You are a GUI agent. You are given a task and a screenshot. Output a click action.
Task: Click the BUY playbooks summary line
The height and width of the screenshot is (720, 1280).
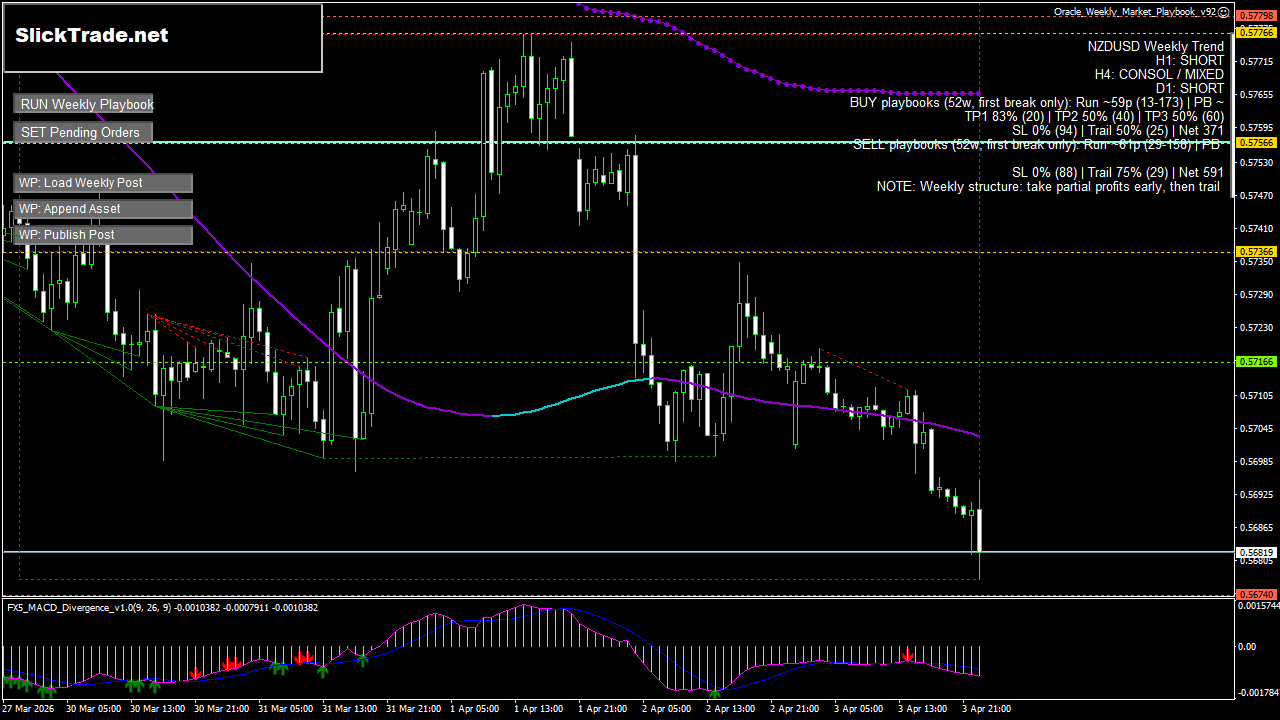point(1037,103)
